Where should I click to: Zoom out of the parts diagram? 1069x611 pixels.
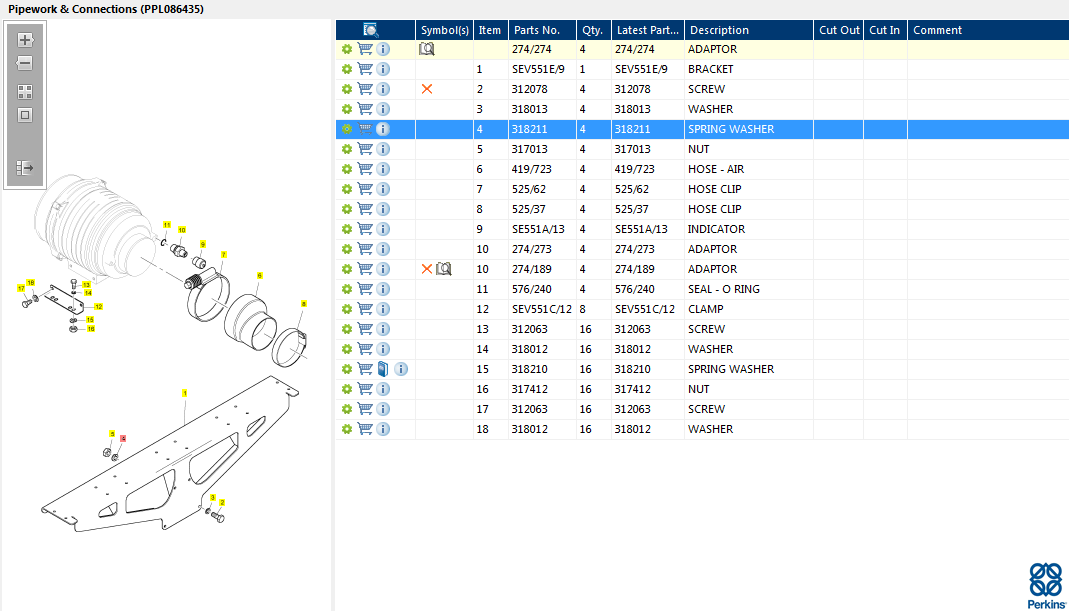[x=25, y=63]
